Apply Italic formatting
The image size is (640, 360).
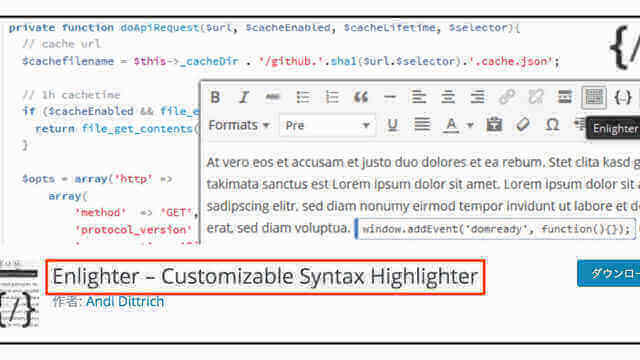click(x=244, y=97)
